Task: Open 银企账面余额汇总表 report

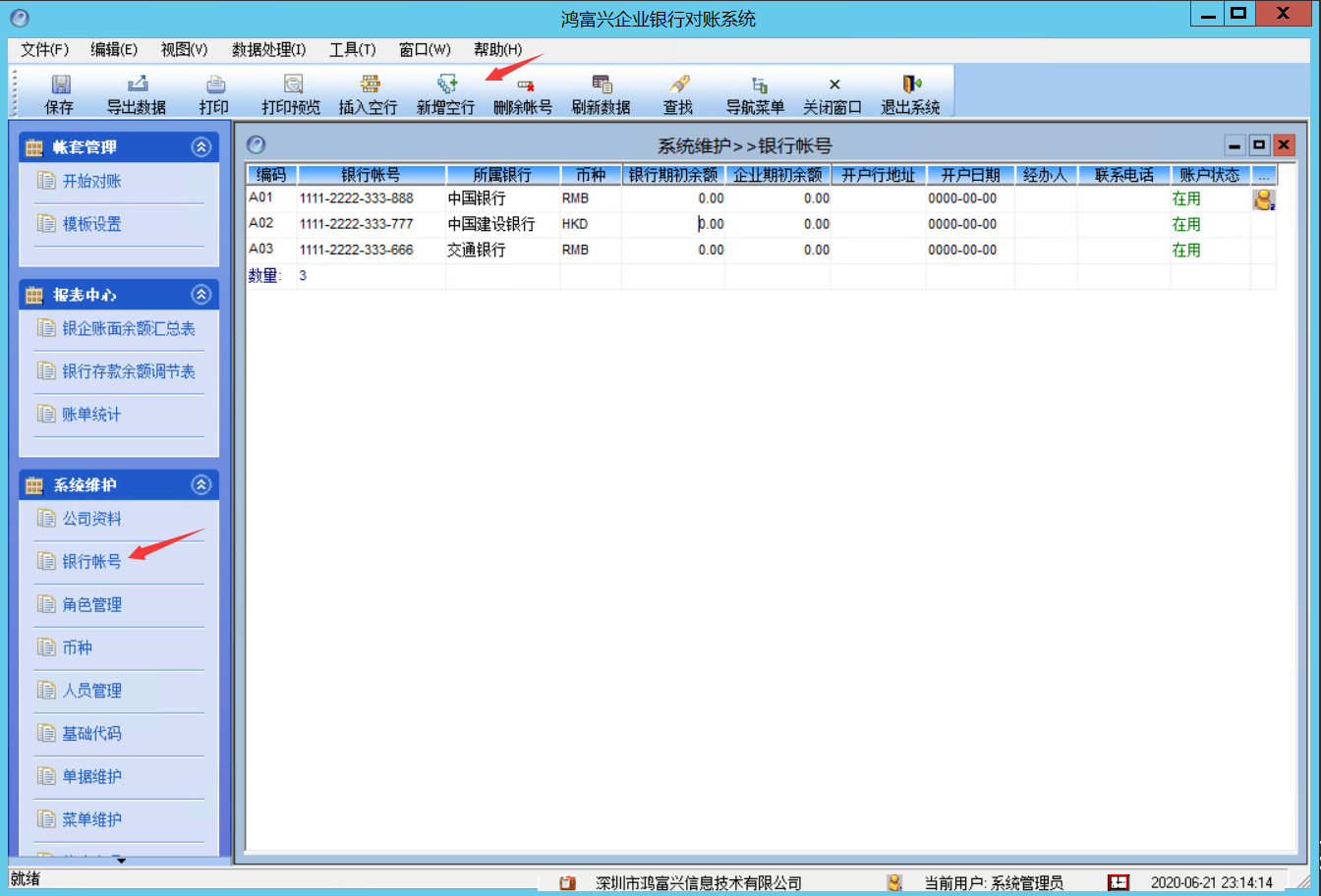Action: pos(129,328)
